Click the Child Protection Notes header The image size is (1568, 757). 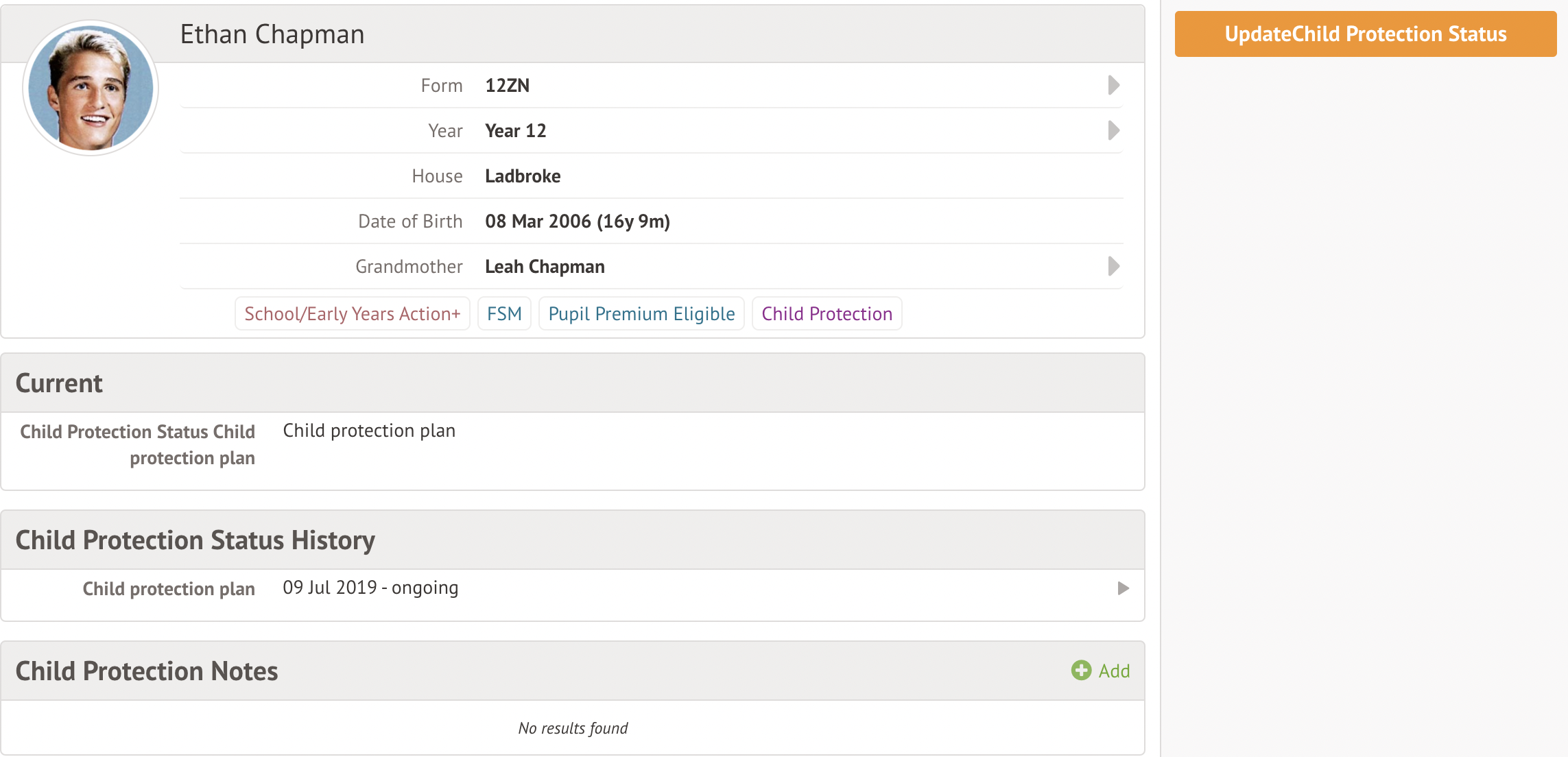tap(147, 671)
